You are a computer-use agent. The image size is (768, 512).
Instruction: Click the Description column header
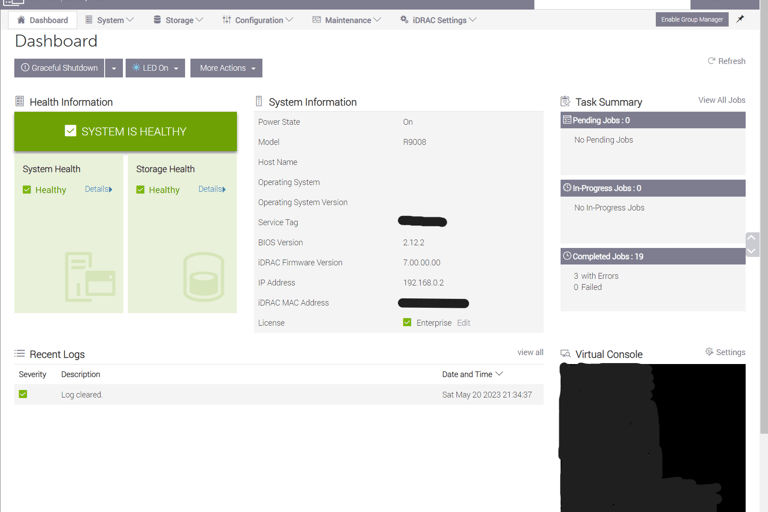80,374
